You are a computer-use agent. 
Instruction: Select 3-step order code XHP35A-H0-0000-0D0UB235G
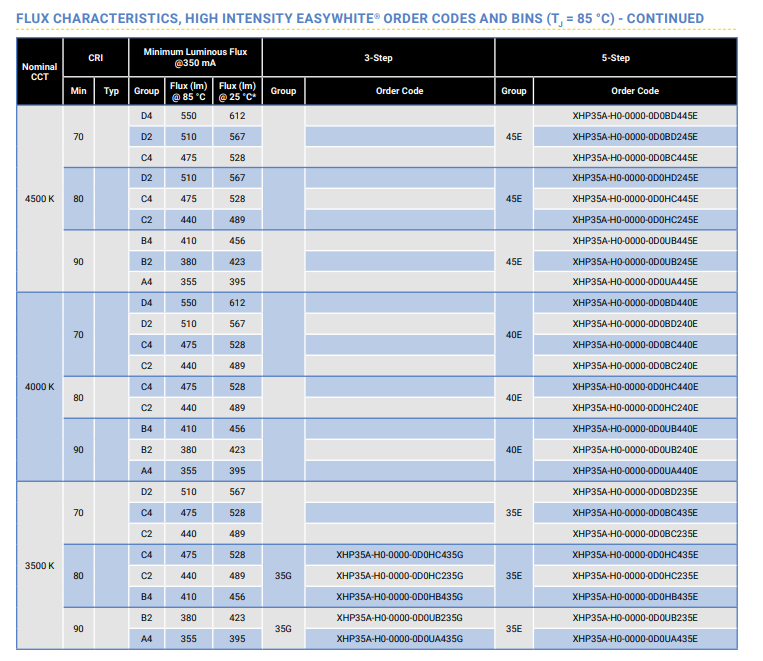(400, 618)
